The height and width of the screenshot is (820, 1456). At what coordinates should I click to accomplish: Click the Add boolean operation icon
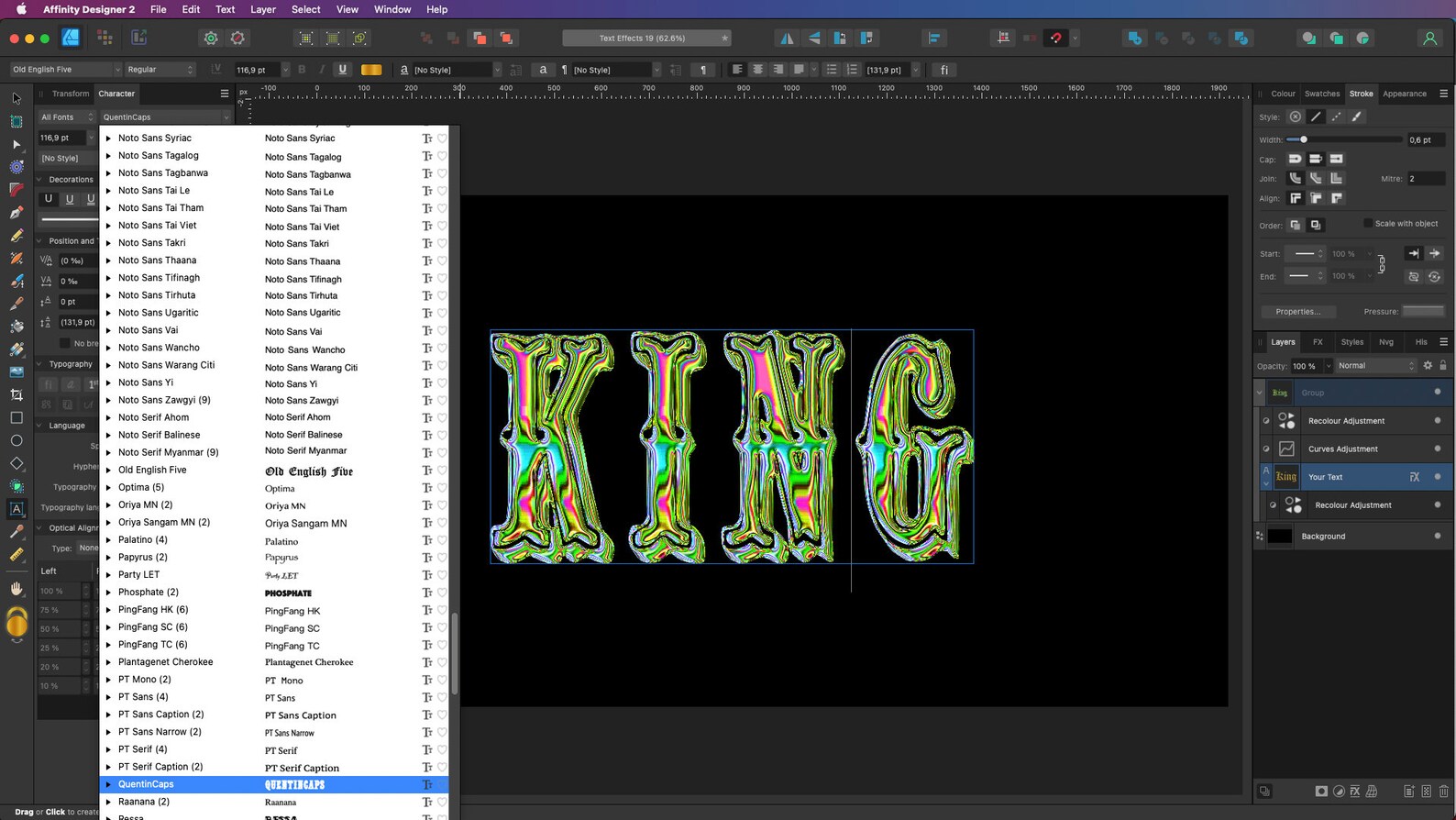[x=1135, y=38]
